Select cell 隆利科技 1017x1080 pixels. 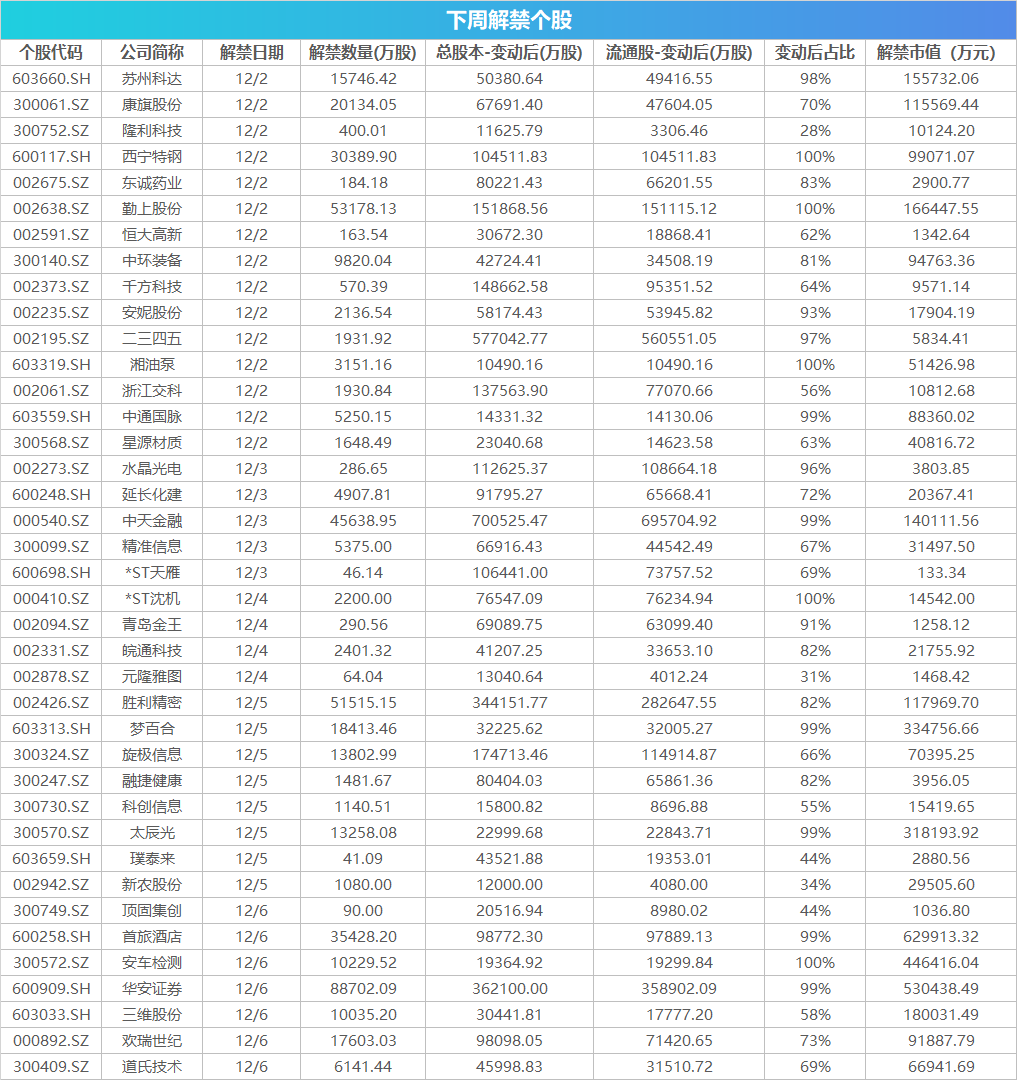click(152, 131)
